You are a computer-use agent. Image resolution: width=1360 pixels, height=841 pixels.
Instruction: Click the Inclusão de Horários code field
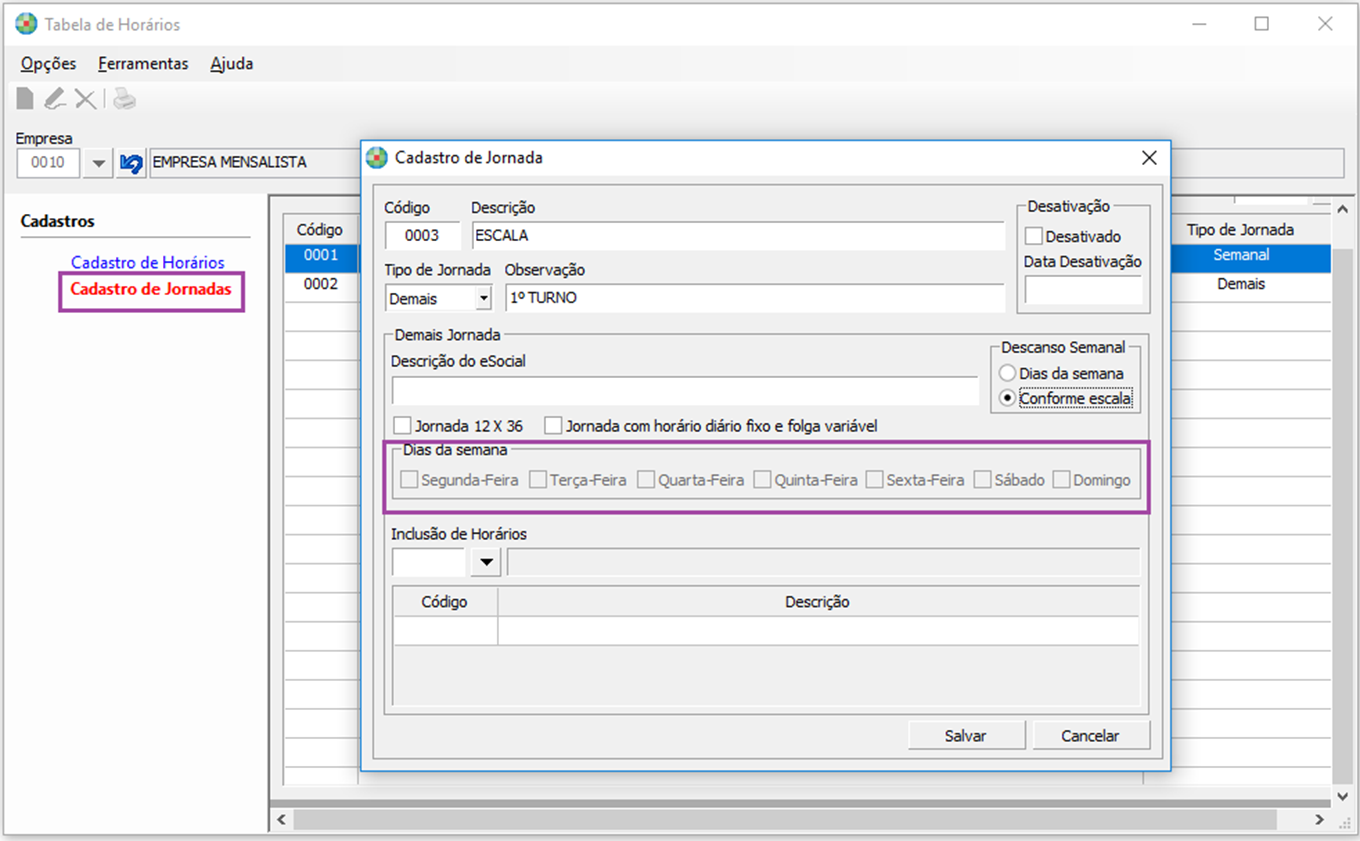point(429,562)
